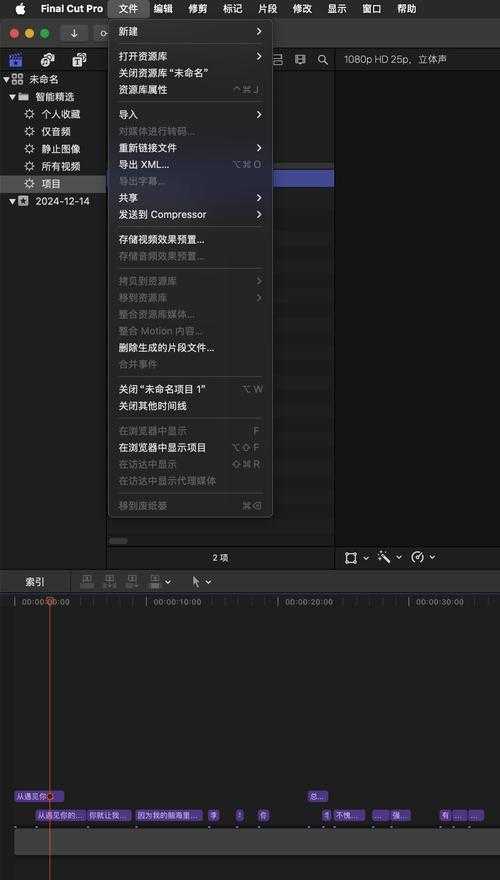
Task: Click the gear icon beside 仅音频
Action: (29, 131)
